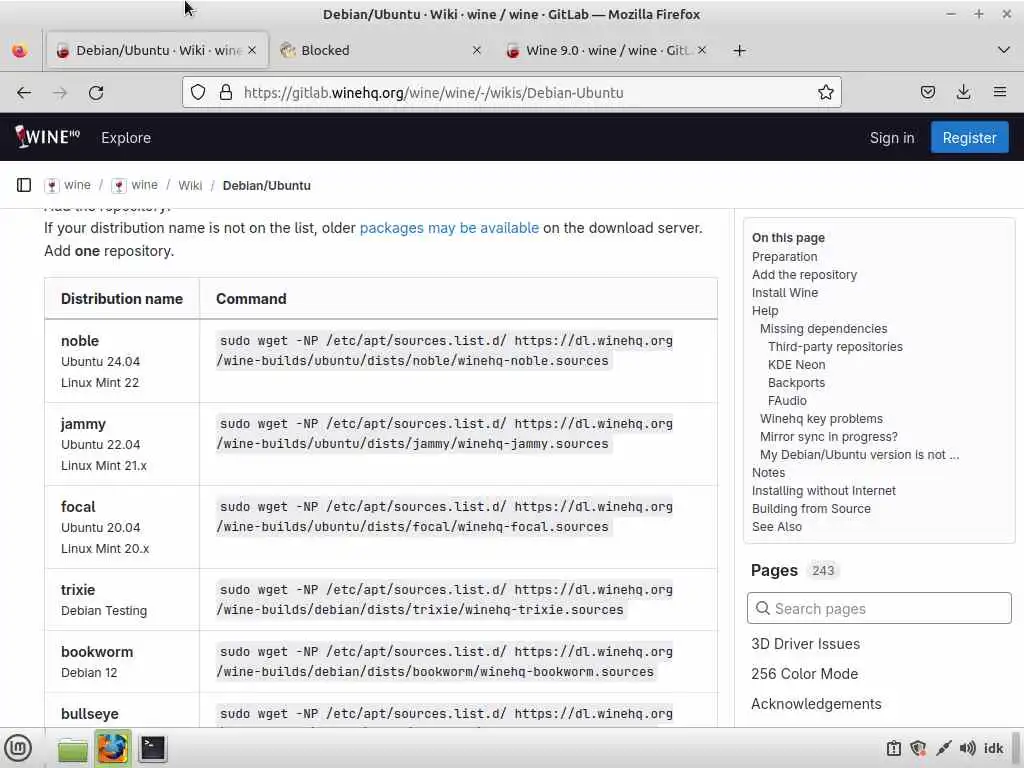This screenshot has height=768, width=1024.
Task: Close the Wine 9.0 tab
Action: pyautogui.click(x=702, y=50)
